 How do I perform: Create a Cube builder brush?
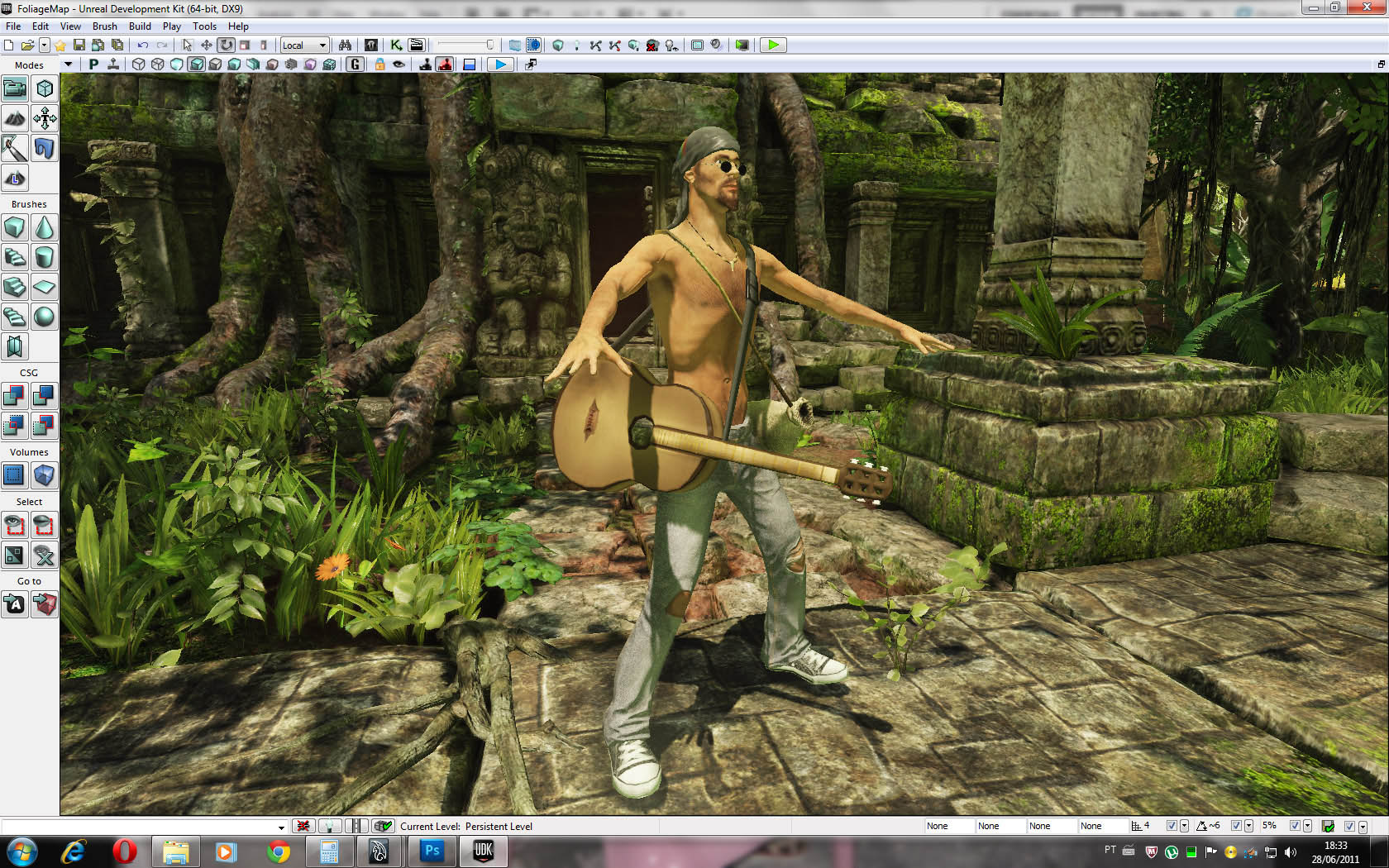15,227
